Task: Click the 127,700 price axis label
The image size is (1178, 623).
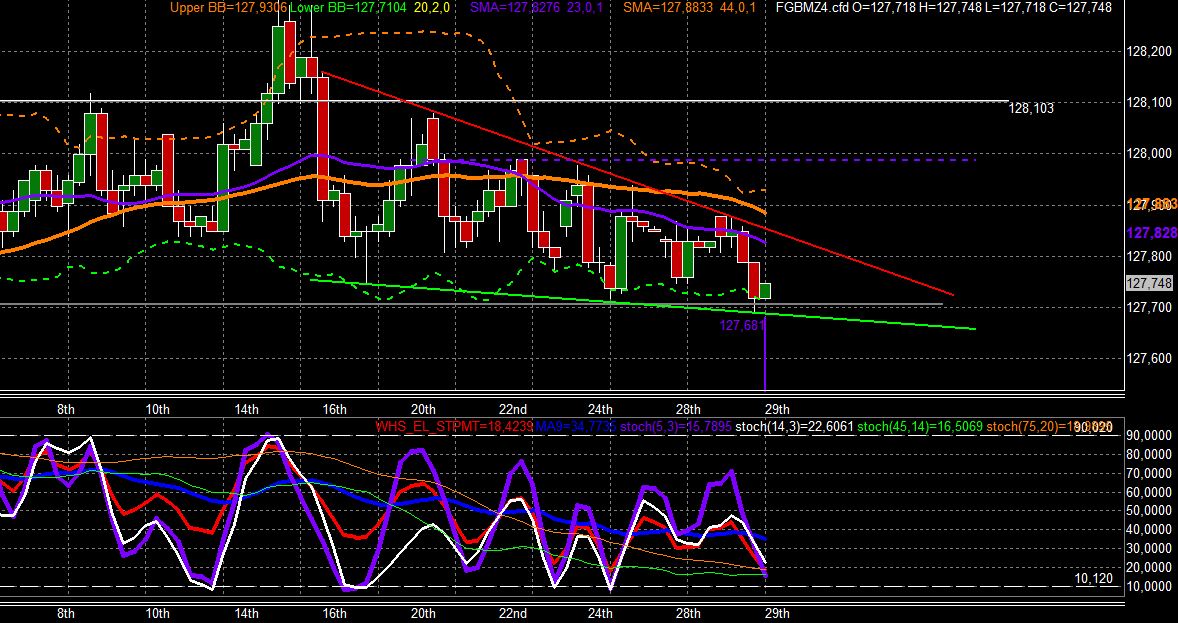Action: pyautogui.click(x=1149, y=307)
